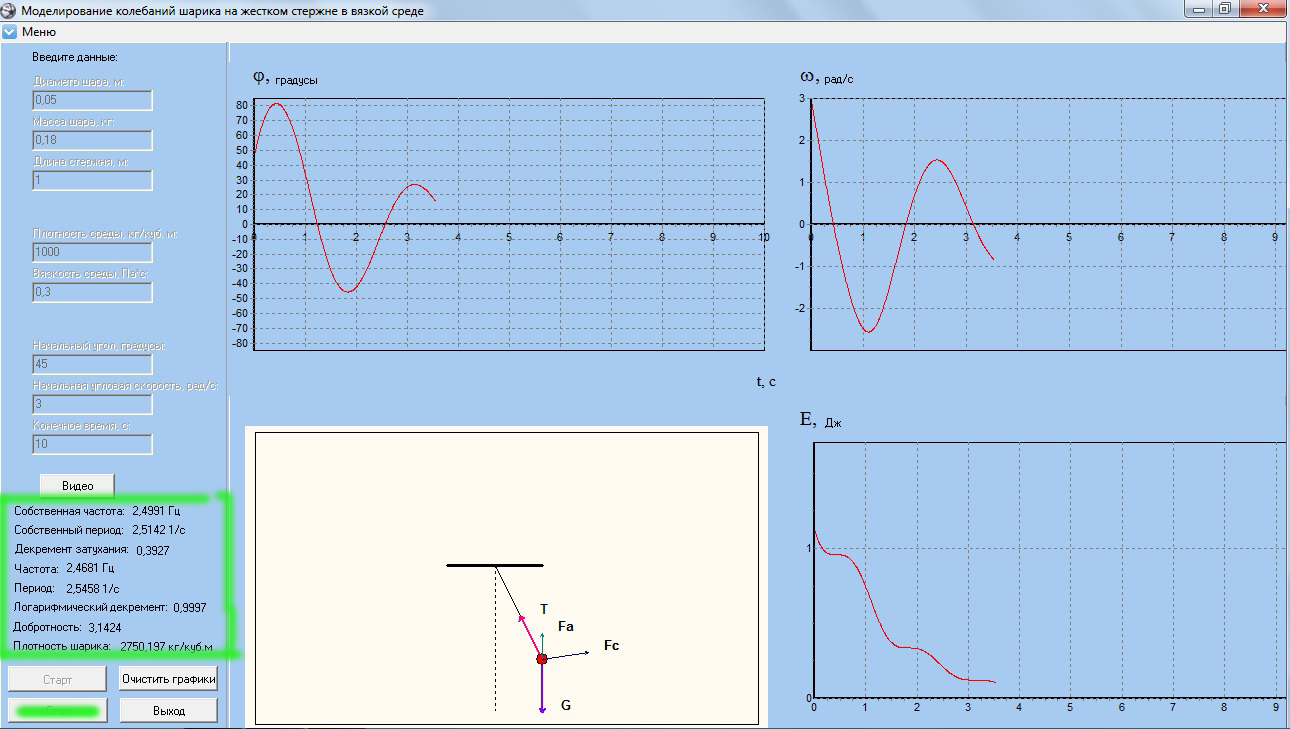This screenshot has width=1290, height=729.
Task: Click the red pendulum ball in animation
Action: click(542, 659)
